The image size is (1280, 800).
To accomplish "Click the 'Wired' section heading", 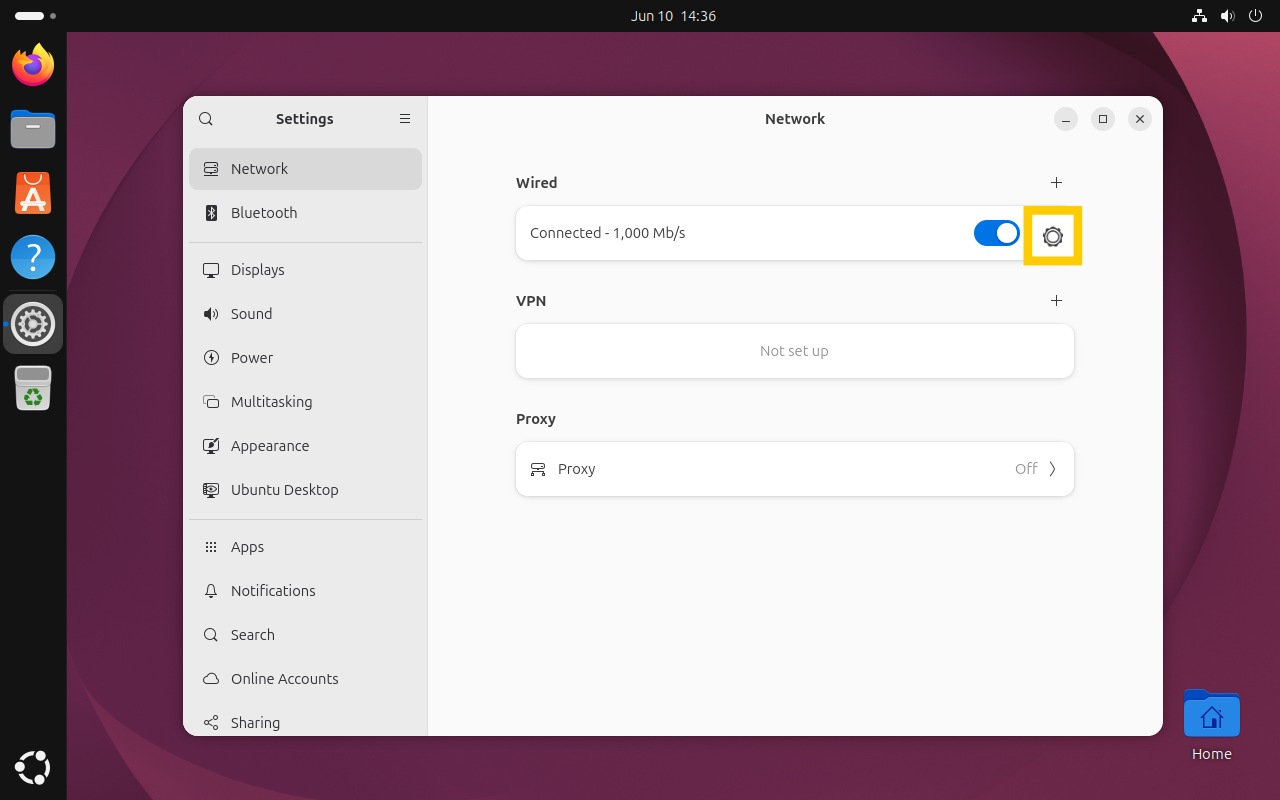I will tap(537, 183).
